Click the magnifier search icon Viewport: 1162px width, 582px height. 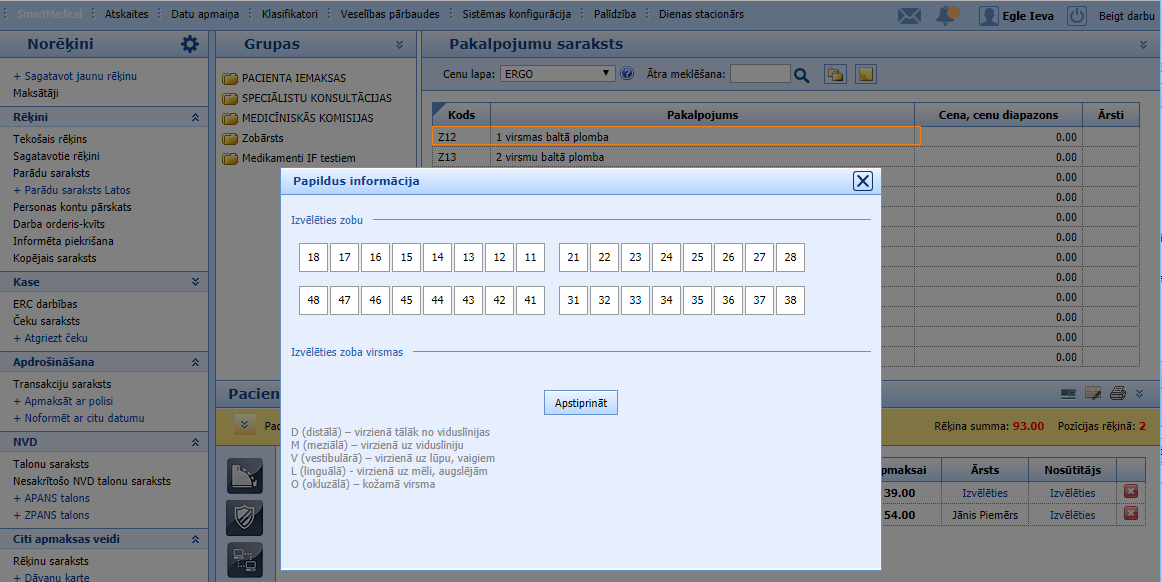click(x=801, y=74)
